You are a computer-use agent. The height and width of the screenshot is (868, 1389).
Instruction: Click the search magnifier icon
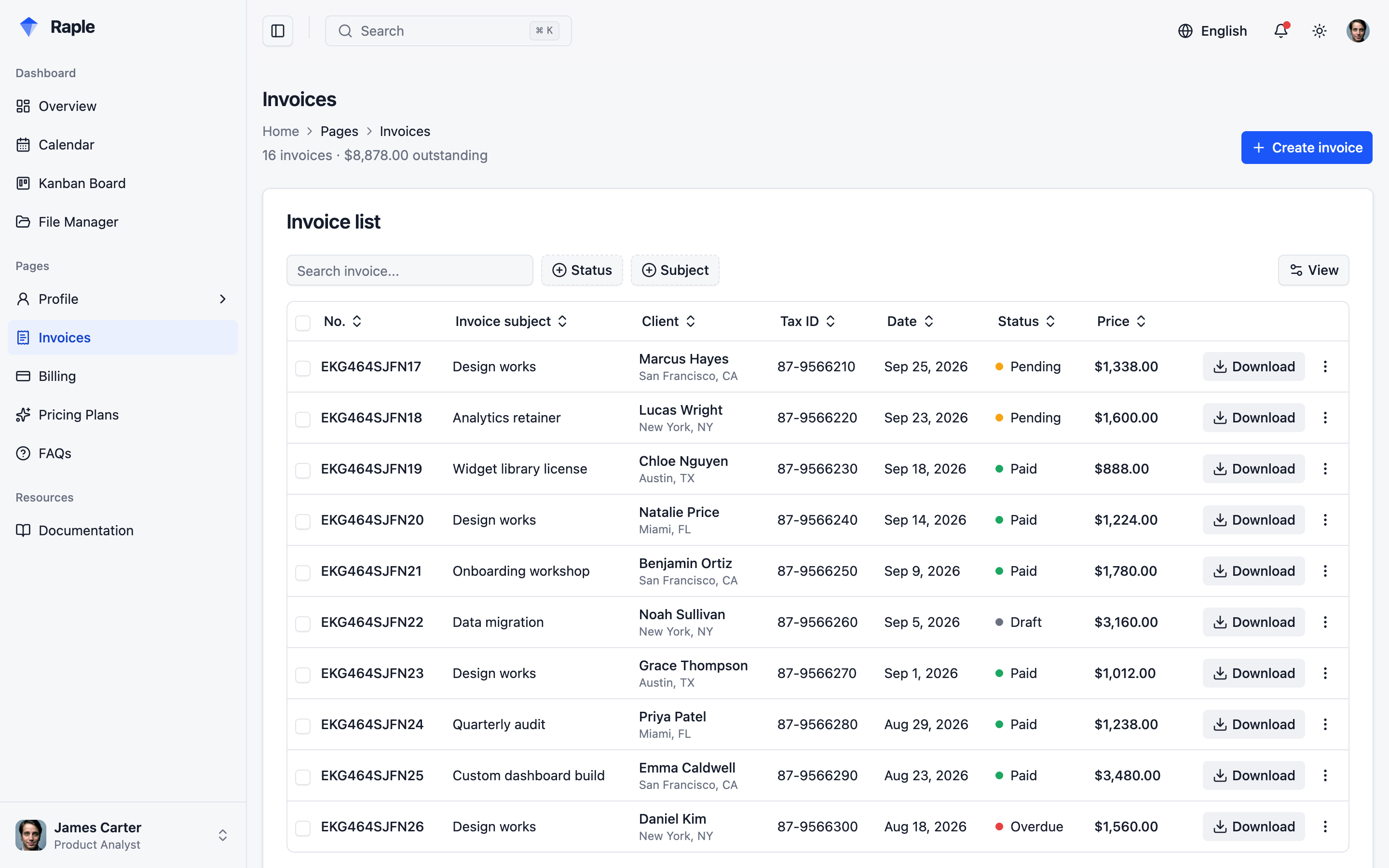[345, 31]
